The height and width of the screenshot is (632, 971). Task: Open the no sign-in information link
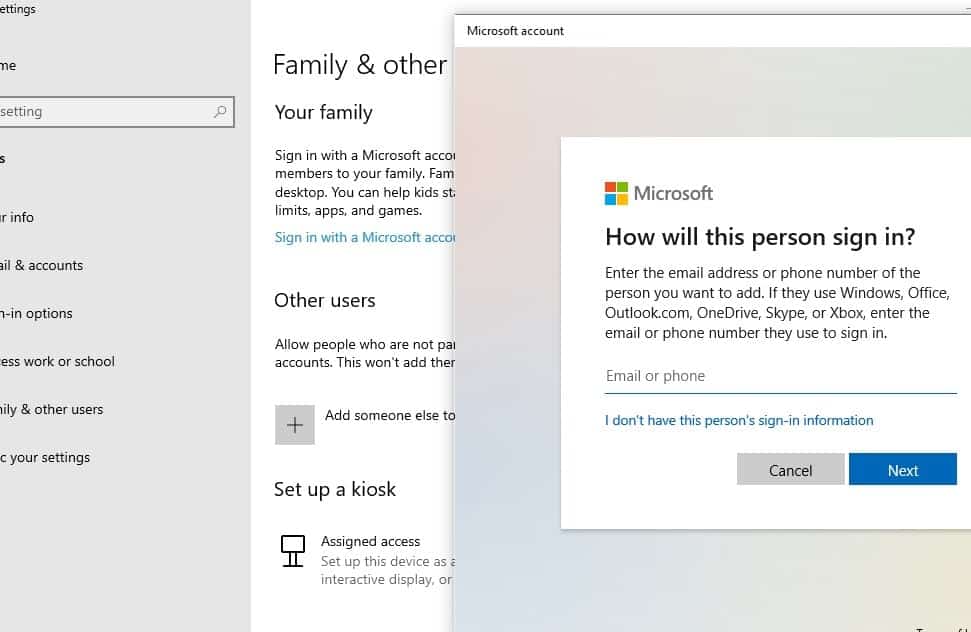(x=739, y=421)
